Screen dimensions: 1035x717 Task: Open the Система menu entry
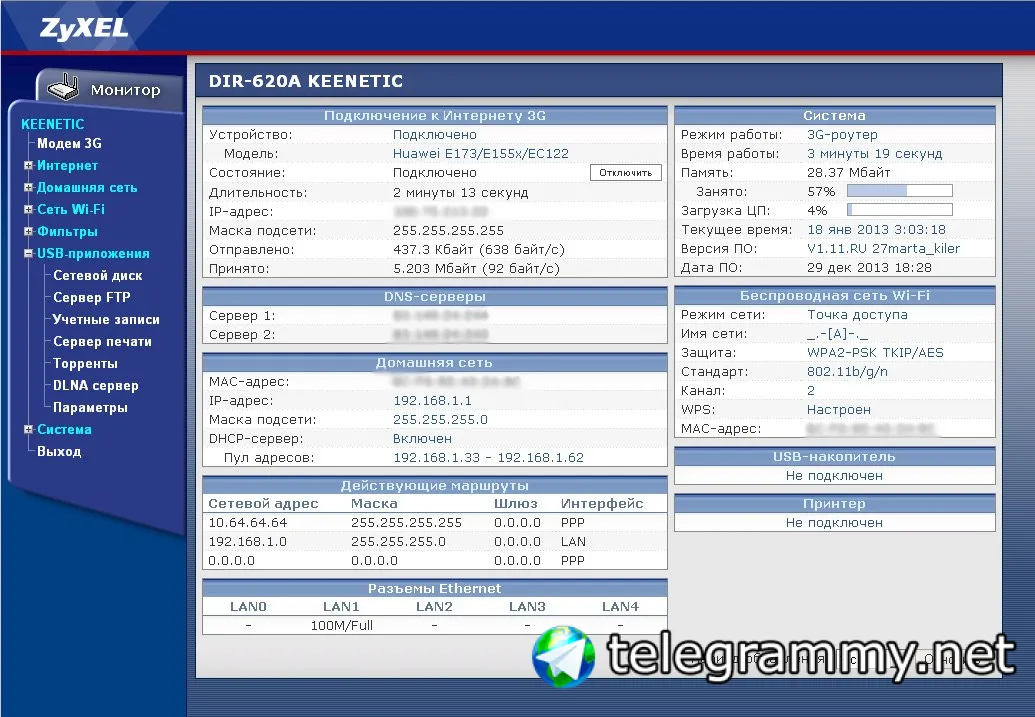click(x=64, y=429)
